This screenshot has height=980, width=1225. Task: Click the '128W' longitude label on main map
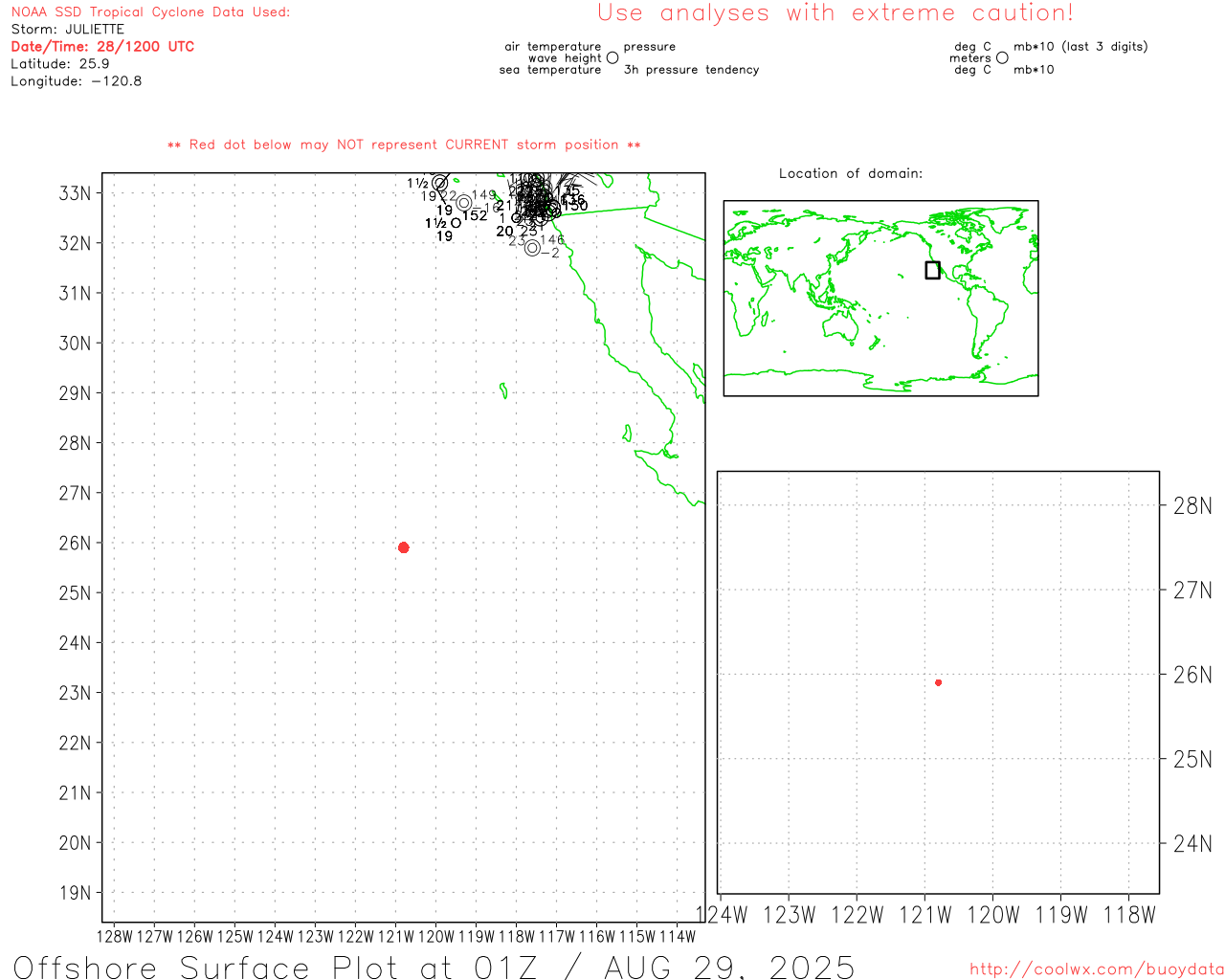click(x=115, y=937)
